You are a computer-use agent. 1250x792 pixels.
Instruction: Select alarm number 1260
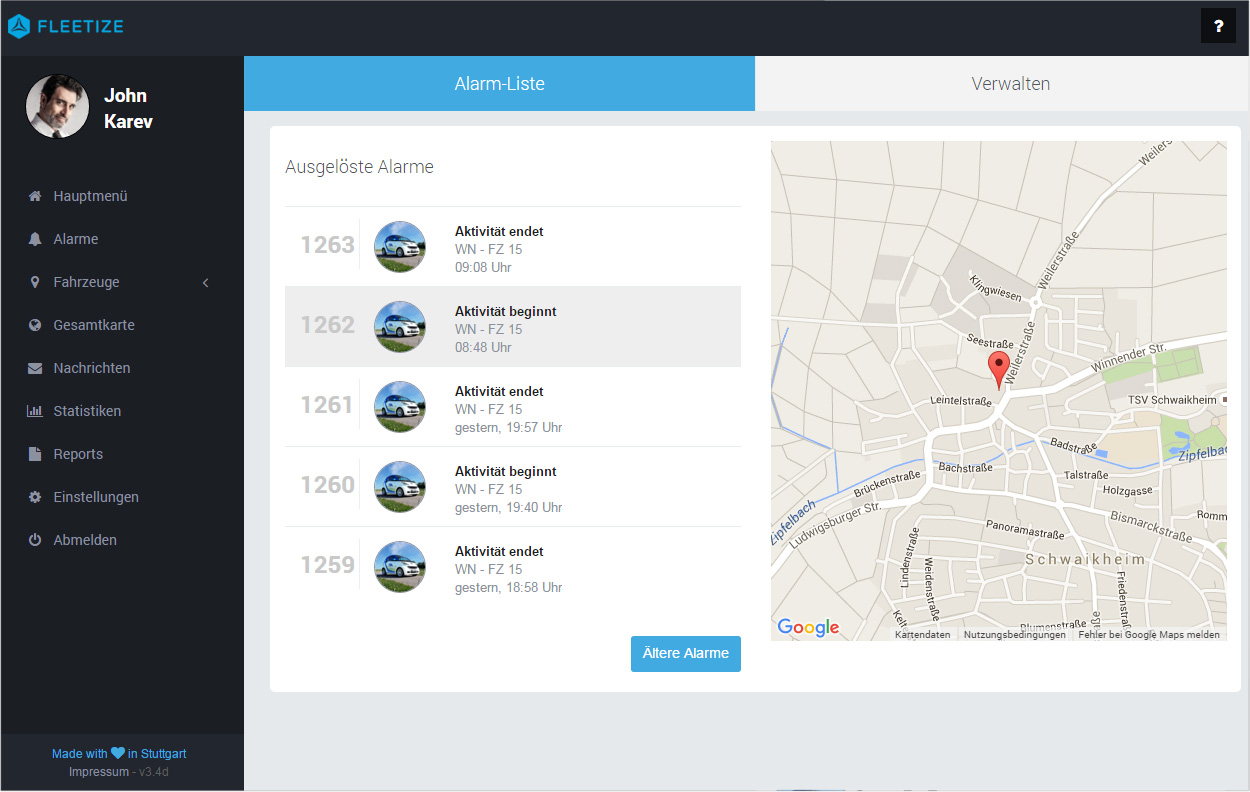pos(328,485)
